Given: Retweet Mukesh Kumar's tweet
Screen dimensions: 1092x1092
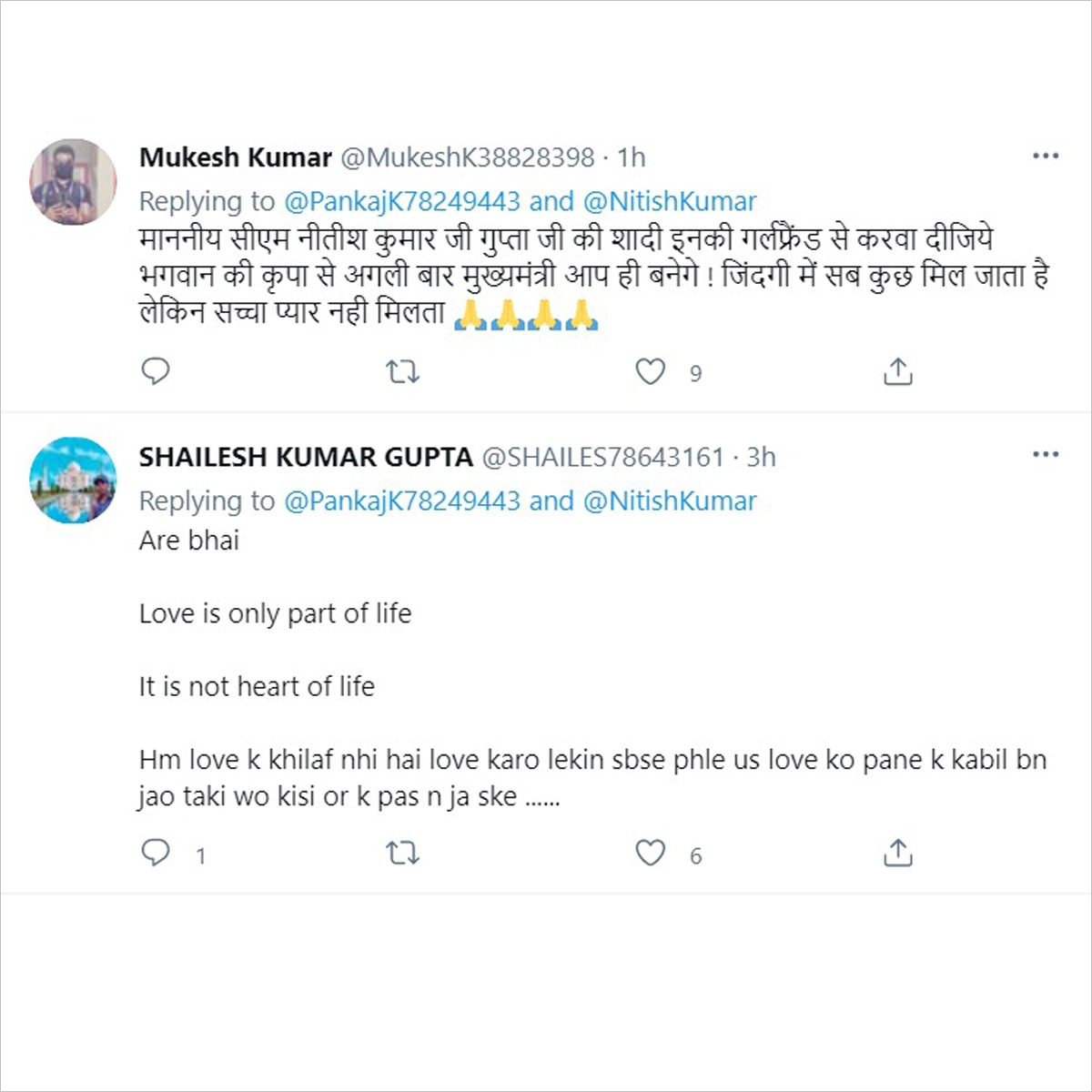Looking at the screenshot, I should coord(403,371).
